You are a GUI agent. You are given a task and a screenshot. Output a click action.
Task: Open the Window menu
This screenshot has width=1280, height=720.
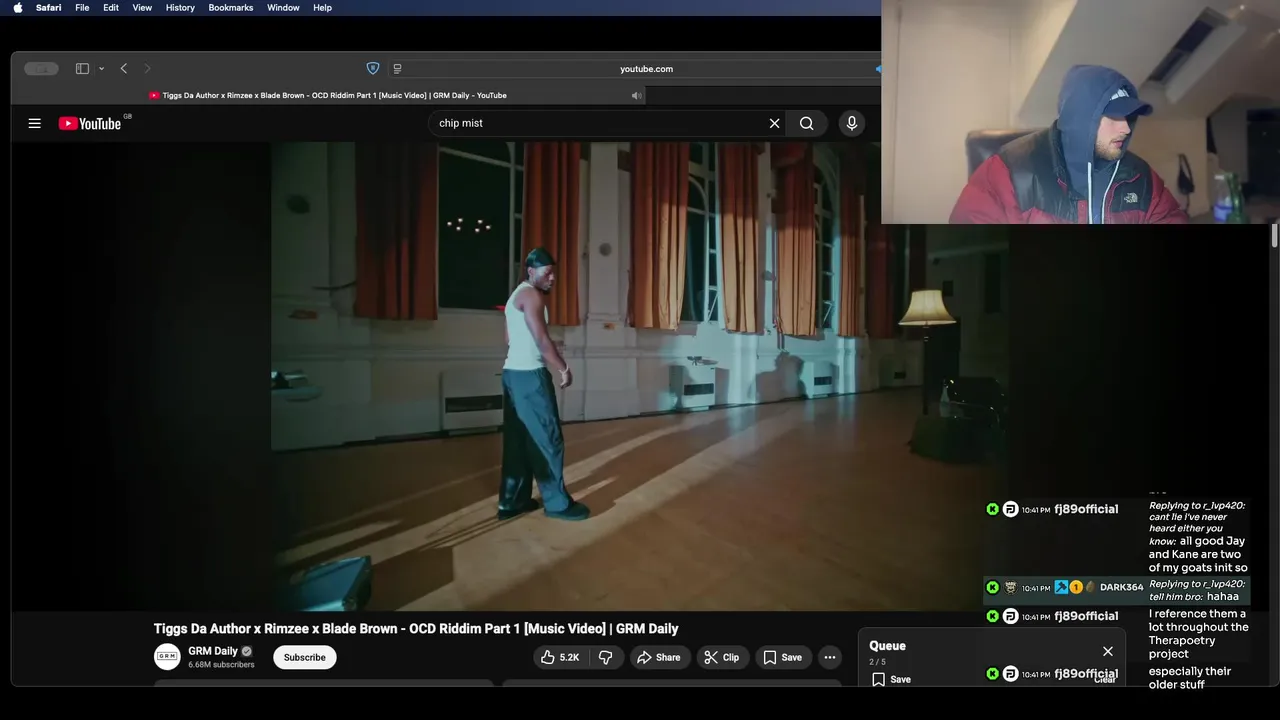coord(283,7)
